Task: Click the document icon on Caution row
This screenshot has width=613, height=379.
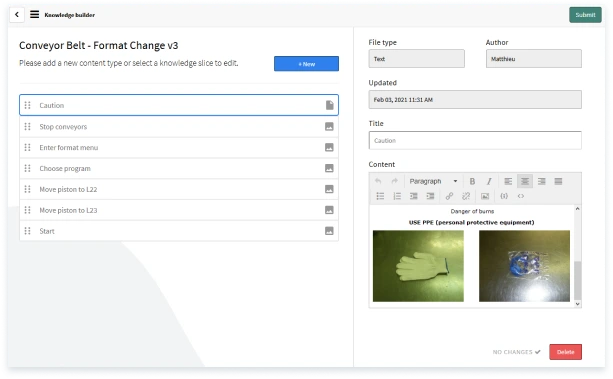Action: pos(330,105)
